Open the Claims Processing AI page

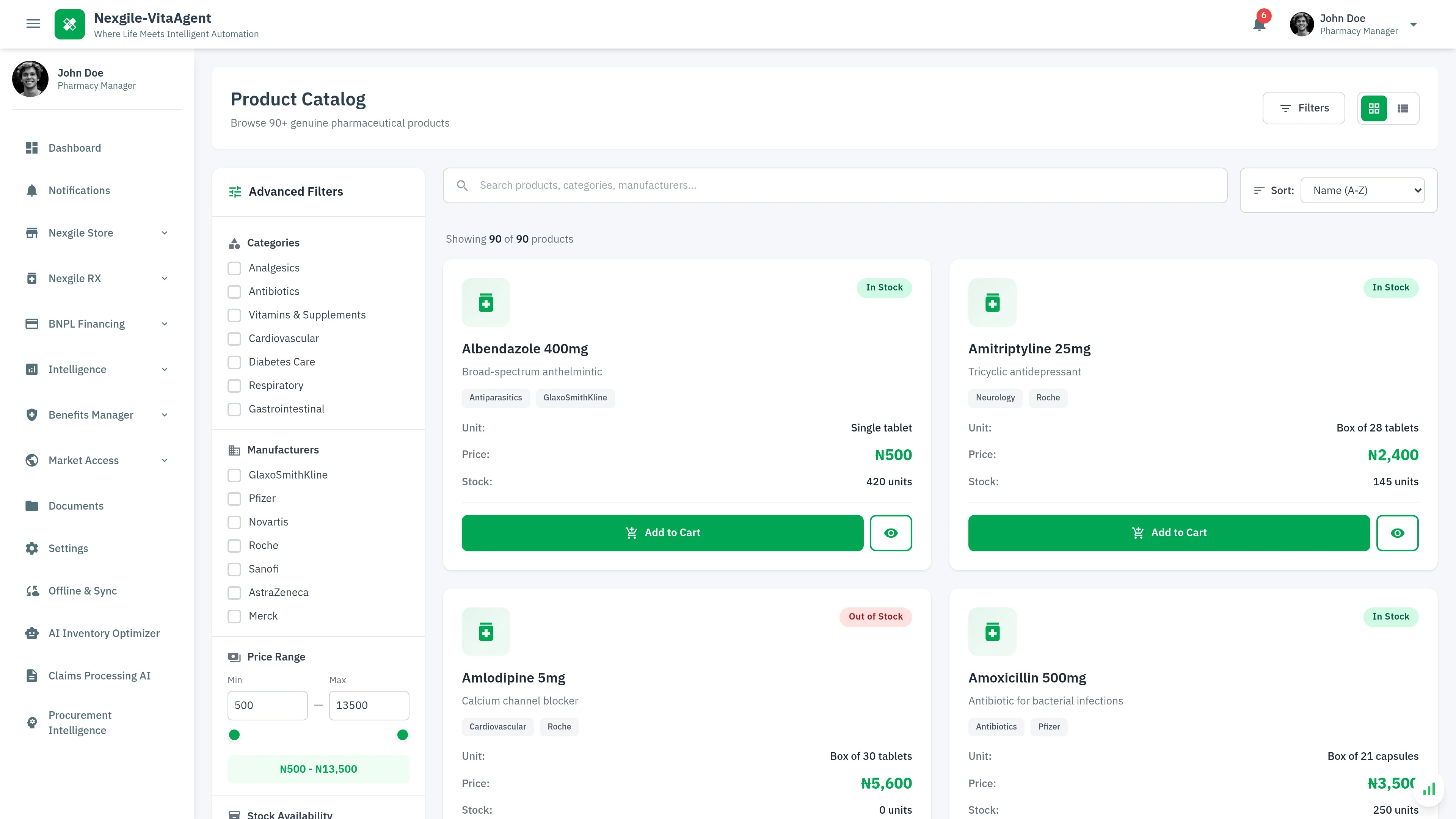99,675
